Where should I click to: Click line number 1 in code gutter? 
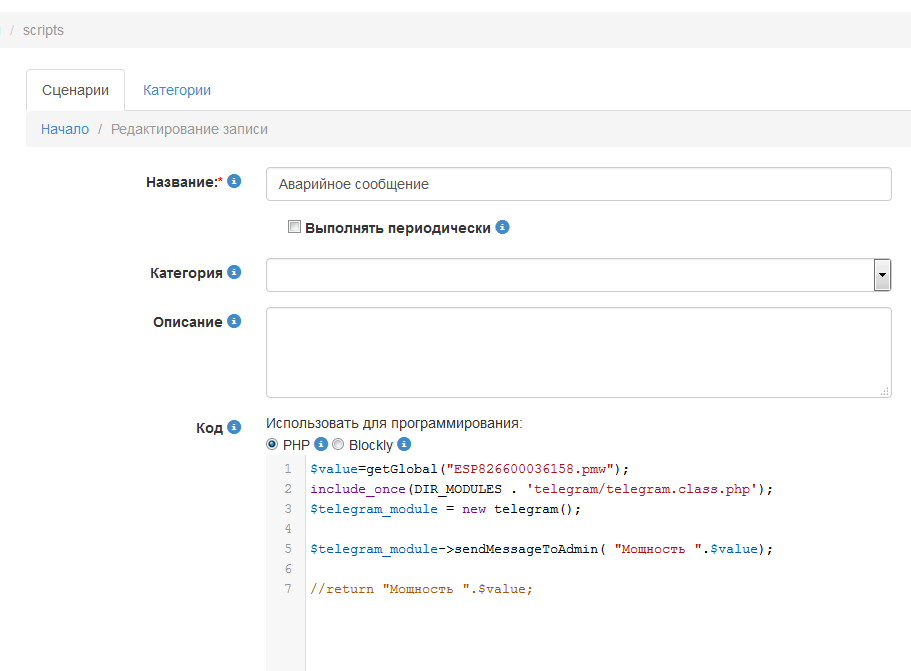pos(288,469)
